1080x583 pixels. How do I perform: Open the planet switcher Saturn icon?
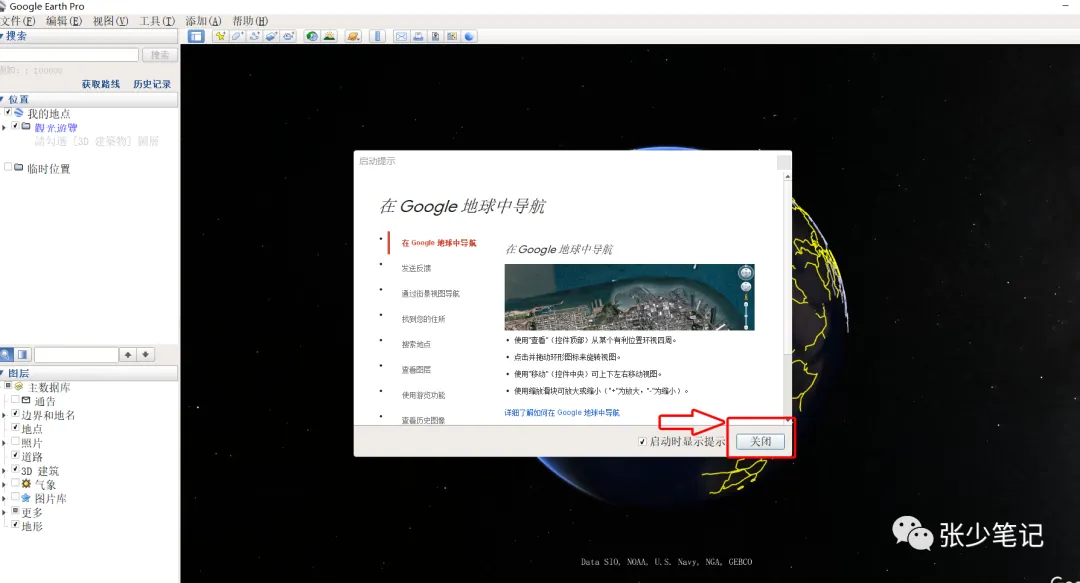[353, 37]
